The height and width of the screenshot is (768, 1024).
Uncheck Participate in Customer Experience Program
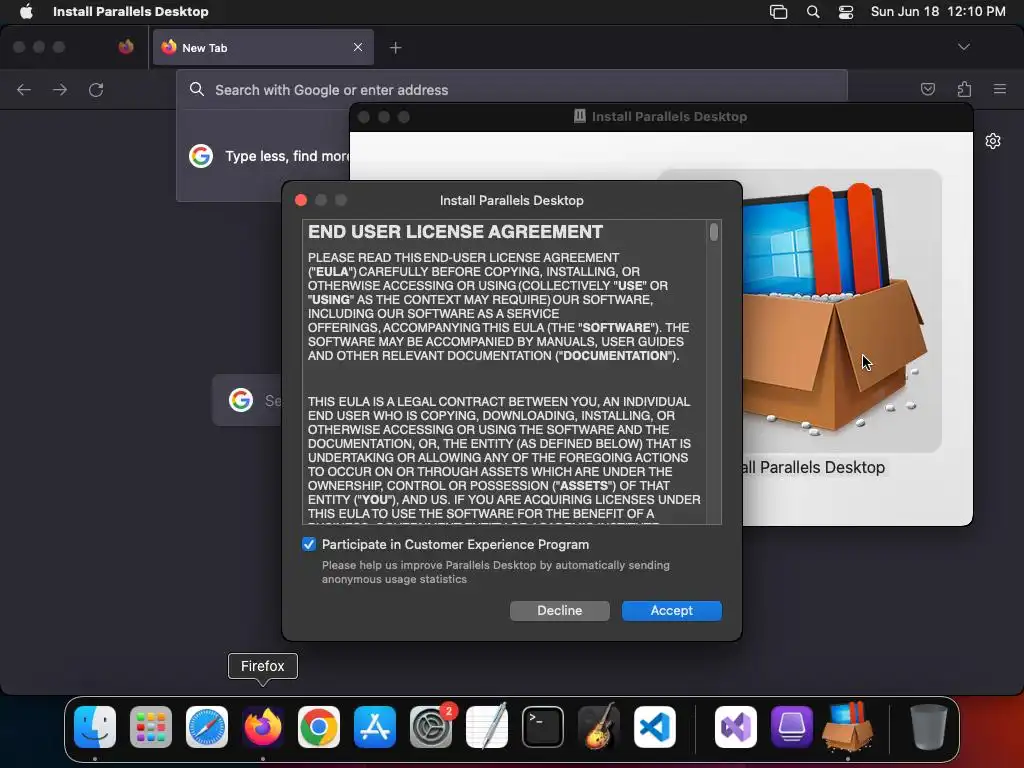[x=309, y=544]
